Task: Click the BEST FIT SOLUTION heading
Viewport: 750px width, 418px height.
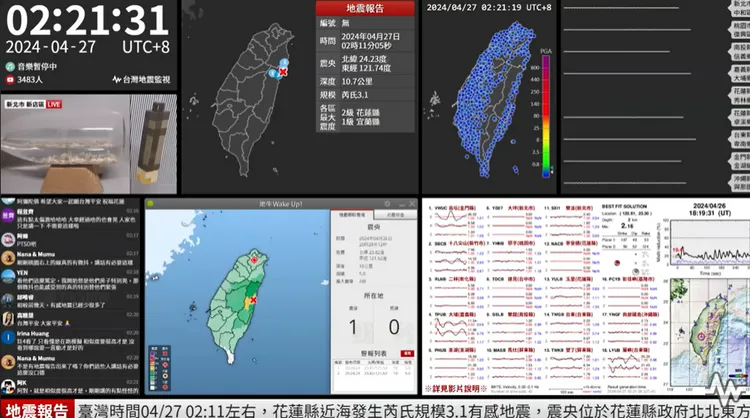Action: [x=624, y=206]
